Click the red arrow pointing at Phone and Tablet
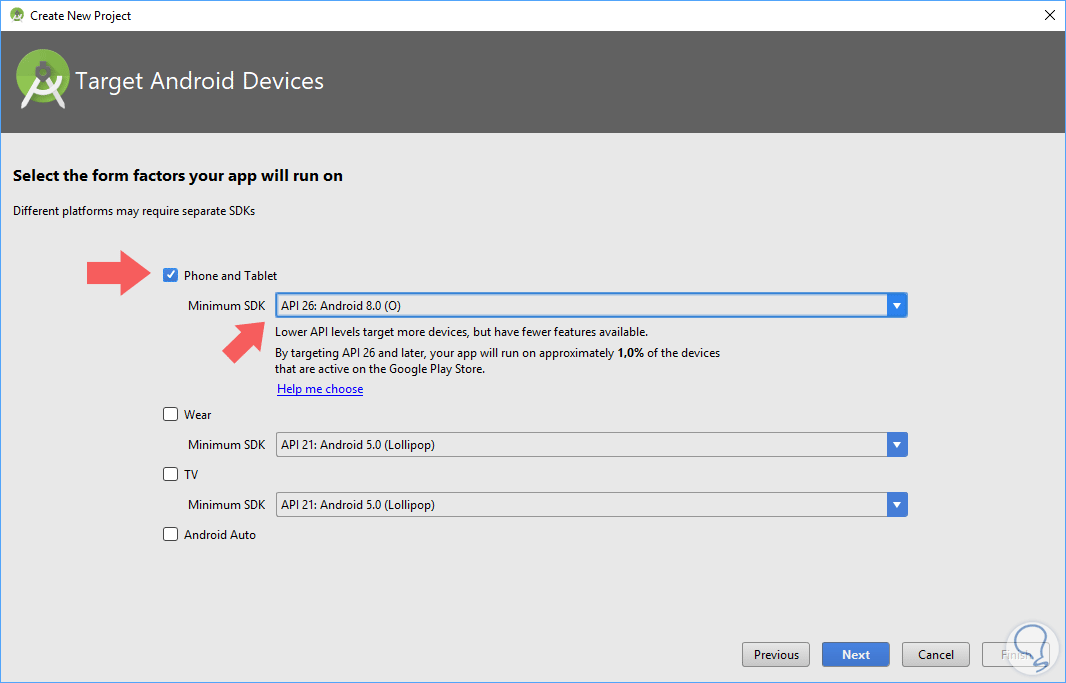 coord(118,273)
